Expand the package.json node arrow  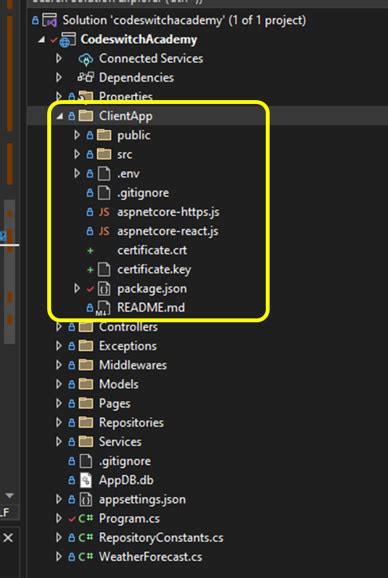(77, 289)
